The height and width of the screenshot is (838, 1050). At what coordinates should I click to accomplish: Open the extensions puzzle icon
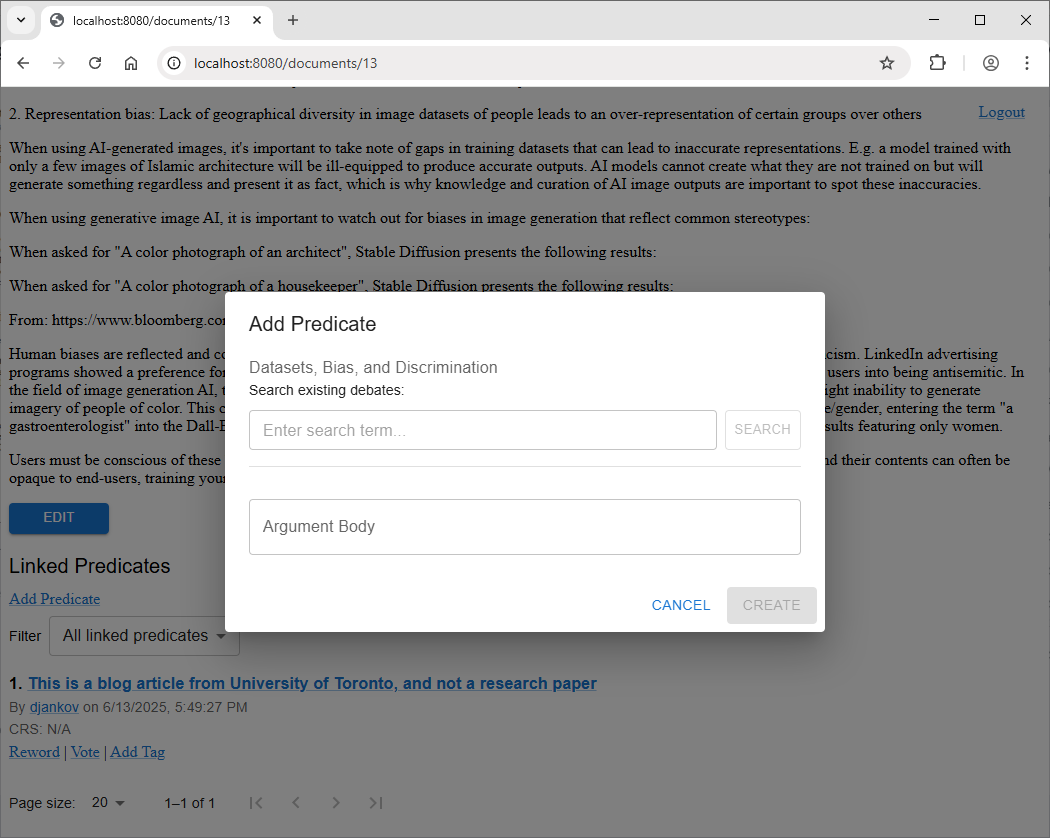pos(938,63)
